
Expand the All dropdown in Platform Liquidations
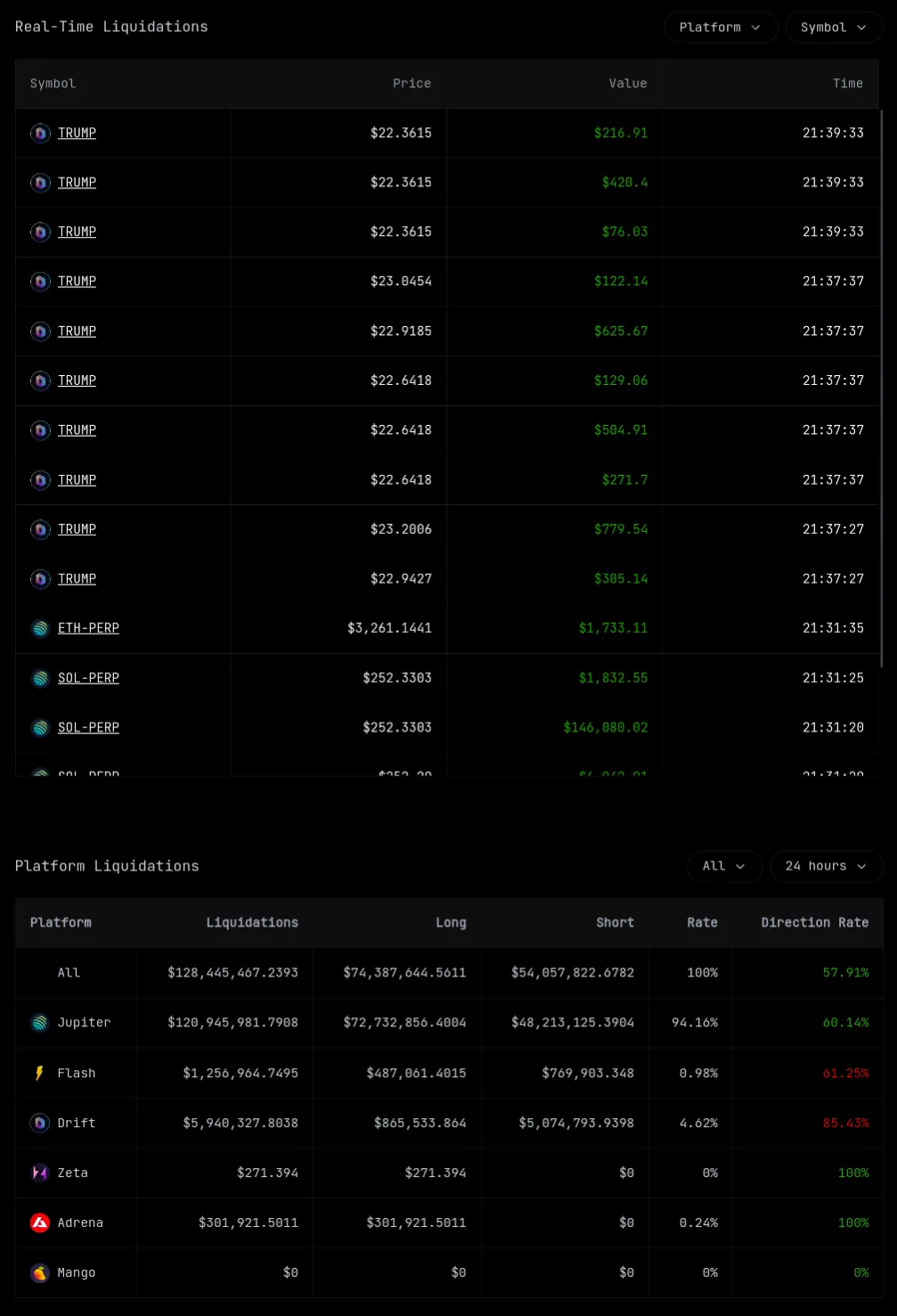724,866
